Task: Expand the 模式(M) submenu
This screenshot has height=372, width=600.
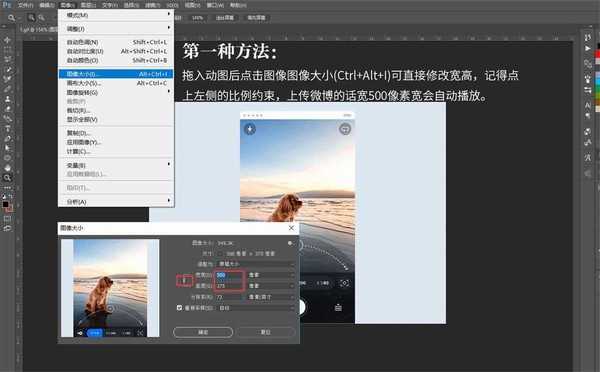Action: click(x=116, y=15)
